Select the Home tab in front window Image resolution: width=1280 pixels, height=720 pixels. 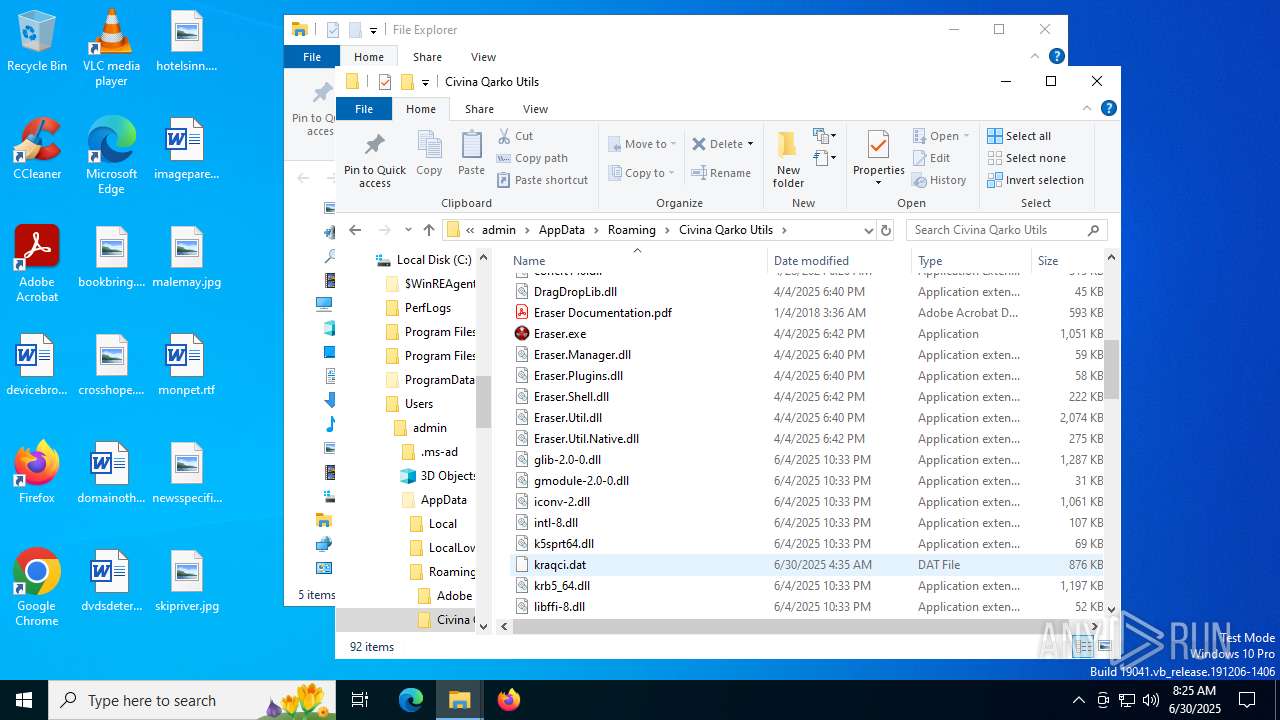(x=421, y=109)
